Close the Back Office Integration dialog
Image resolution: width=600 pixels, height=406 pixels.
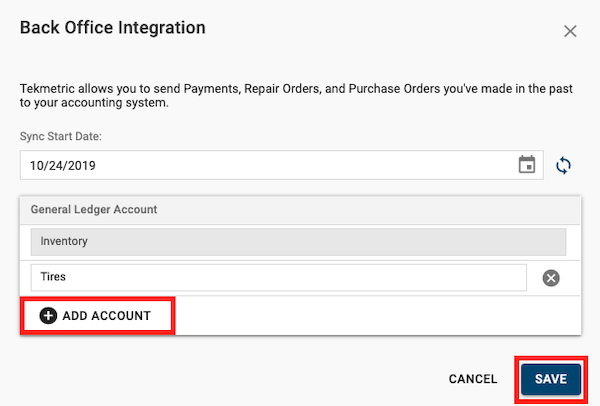[x=570, y=31]
